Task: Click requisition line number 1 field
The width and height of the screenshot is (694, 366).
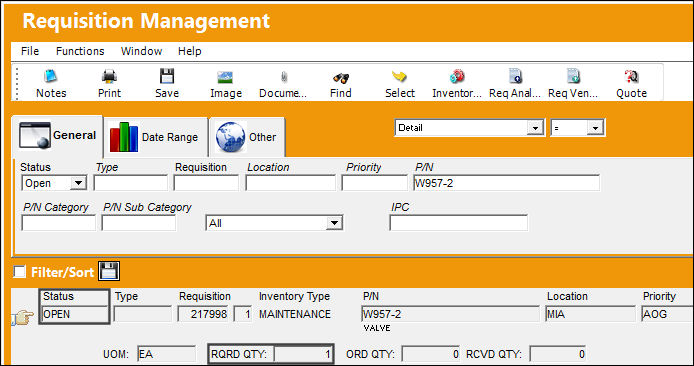Action: pos(243,314)
